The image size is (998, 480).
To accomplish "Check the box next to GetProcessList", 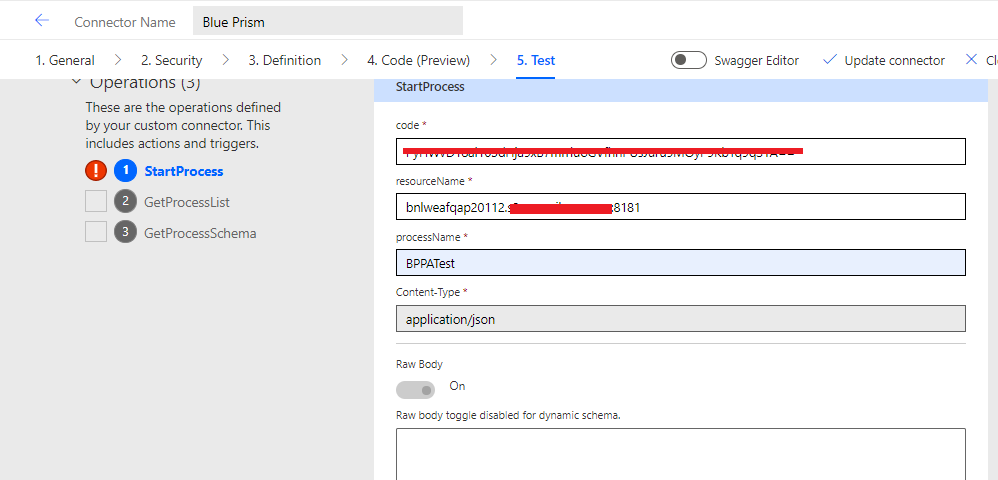I will [x=96, y=202].
